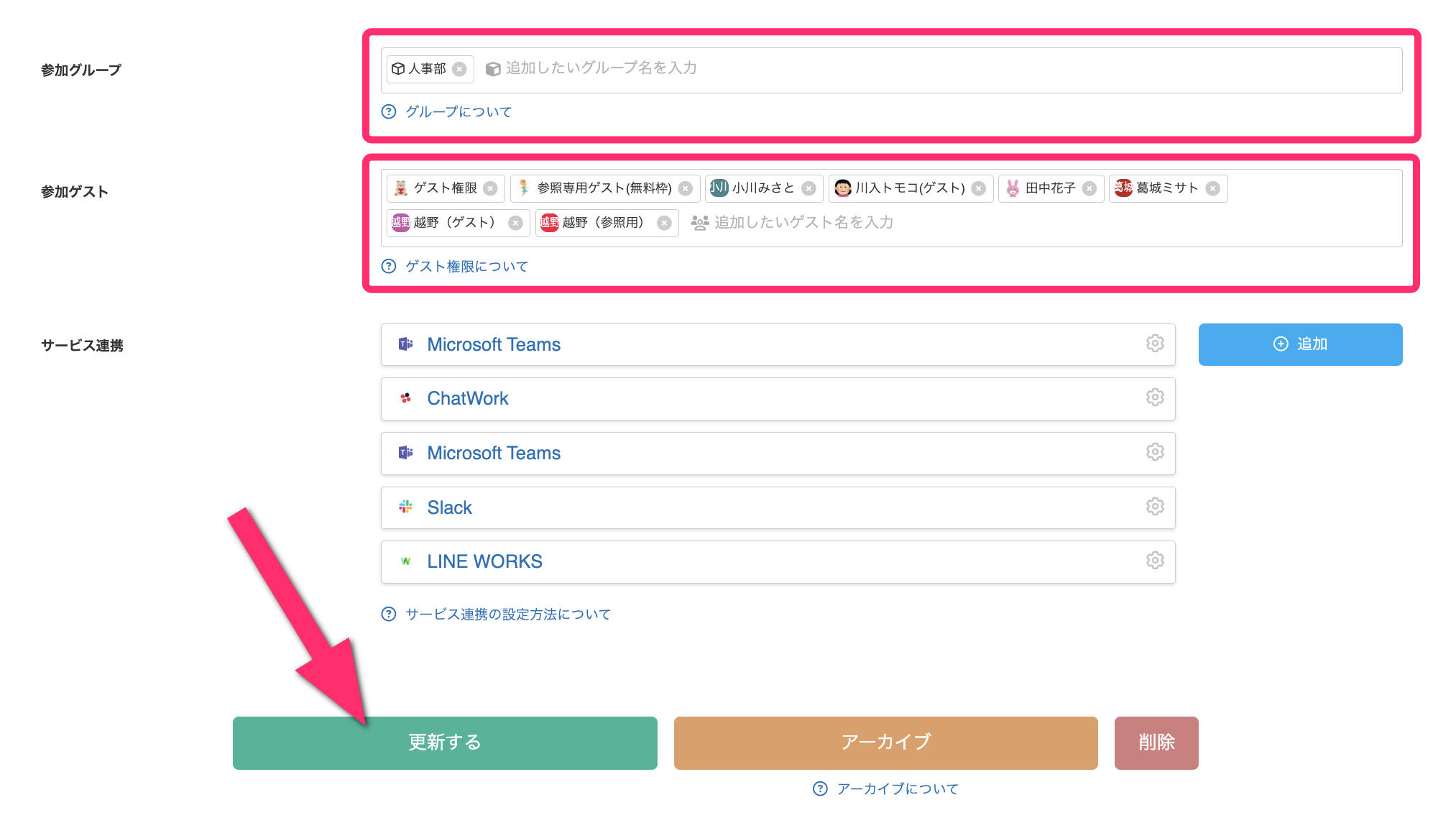Click the first Microsoft Teams logo icon
Viewport: 1456px width, 828px height.
point(406,344)
